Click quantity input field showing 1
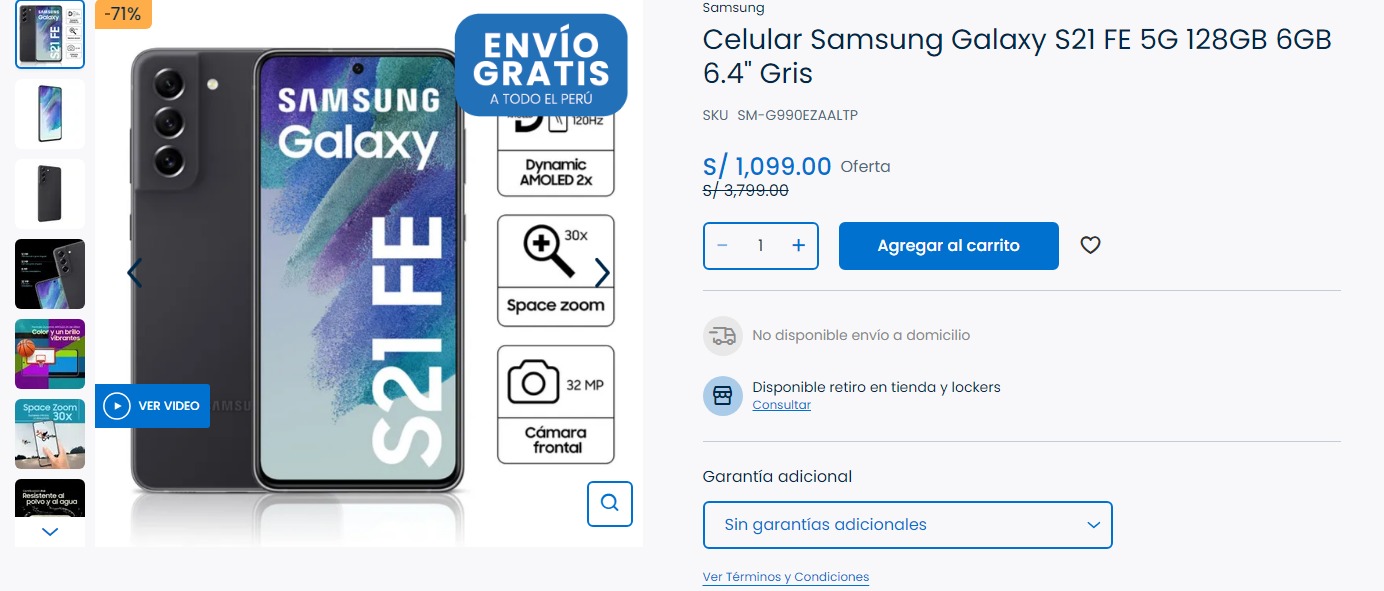 (760, 246)
